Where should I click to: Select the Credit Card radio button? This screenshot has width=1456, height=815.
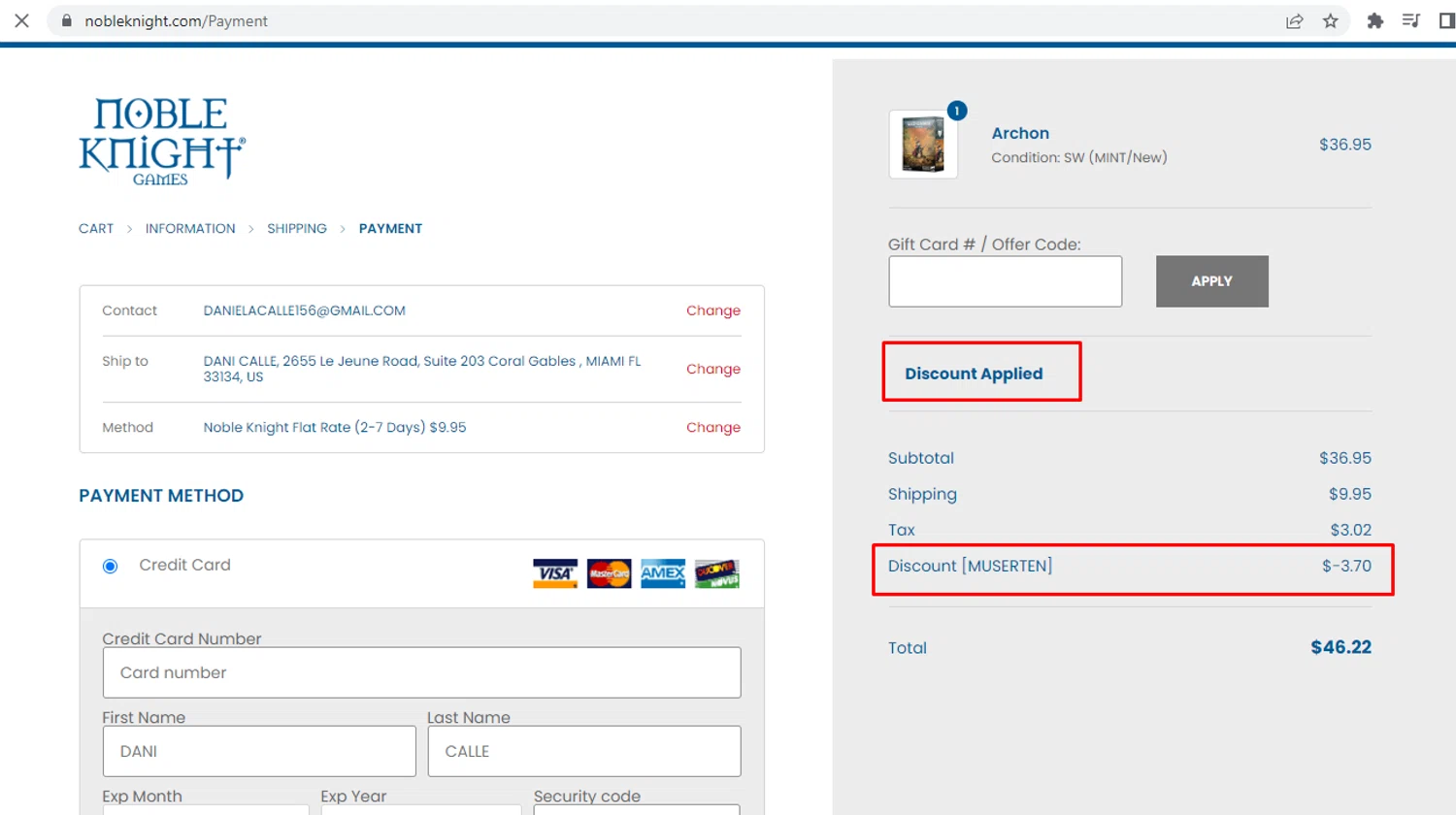click(x=110, y=566)
